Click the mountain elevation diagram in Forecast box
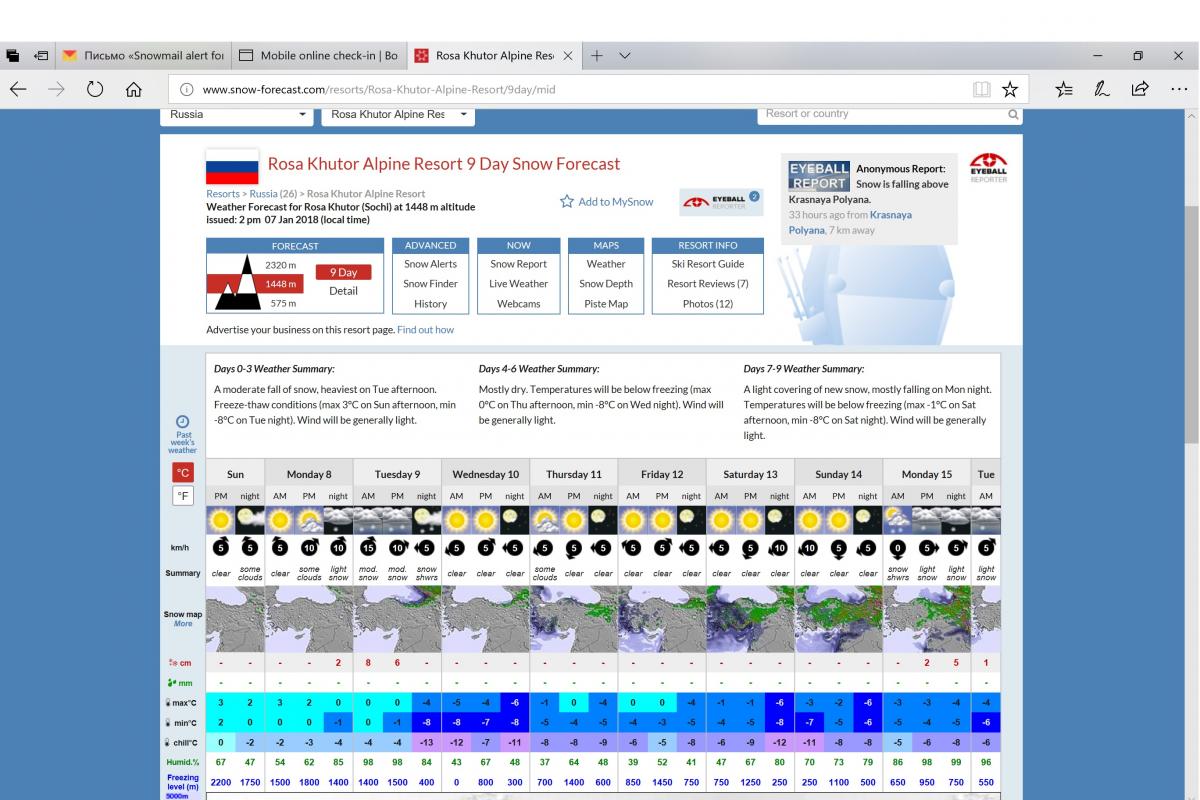The width and height of the screenshot is (1200, 800). tap(239, 282)
